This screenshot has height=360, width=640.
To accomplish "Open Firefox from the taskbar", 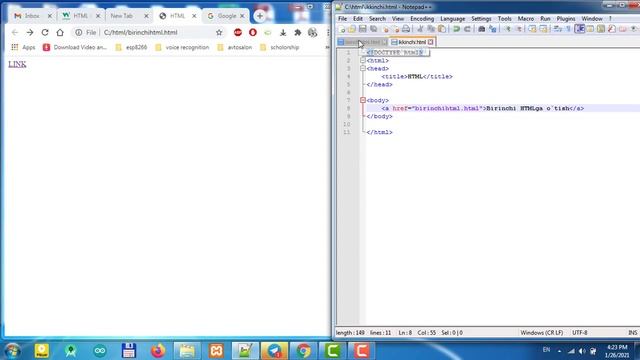I will pos(158,350).
